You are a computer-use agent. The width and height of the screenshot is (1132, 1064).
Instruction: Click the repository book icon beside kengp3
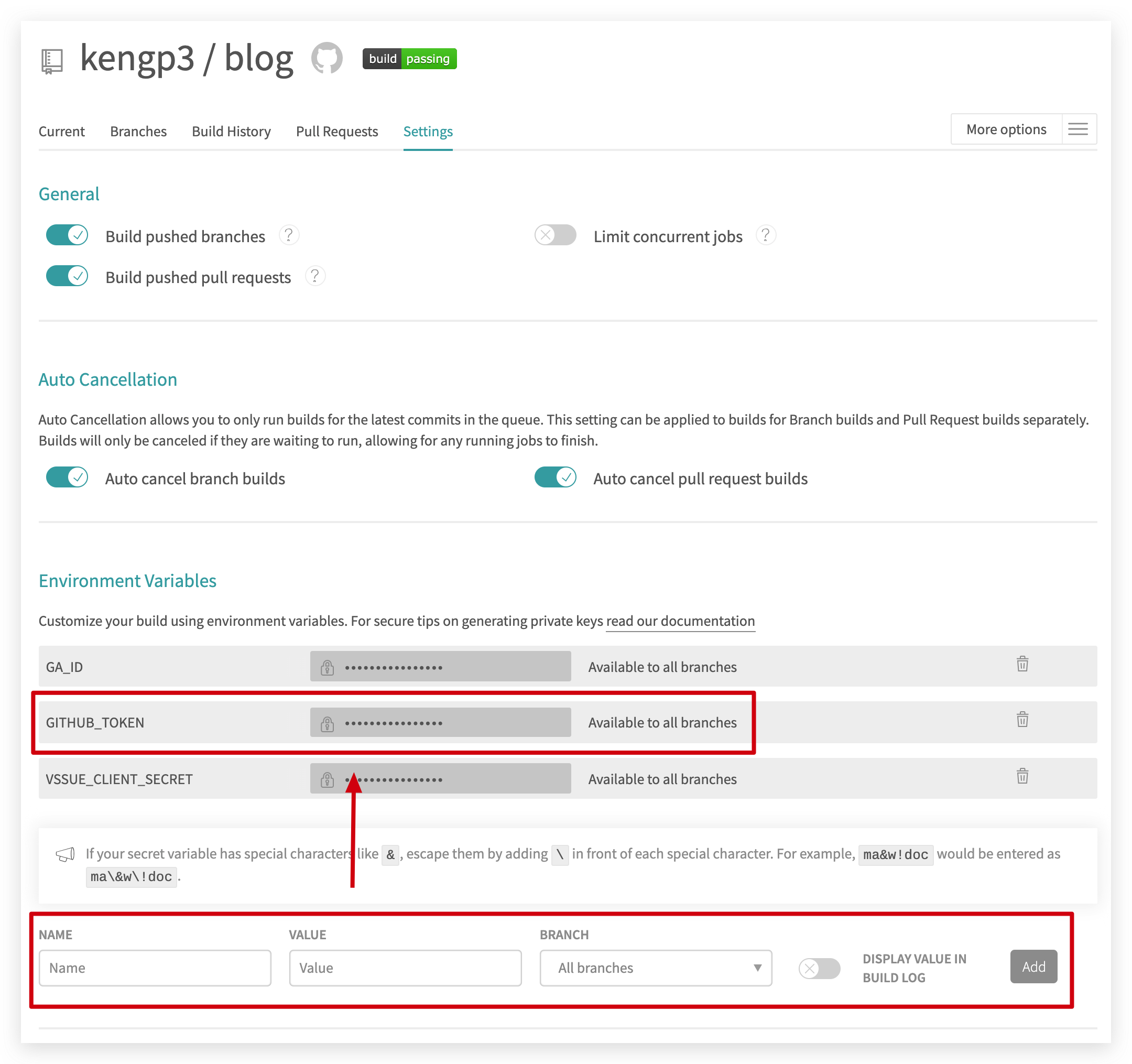(52, 61)
